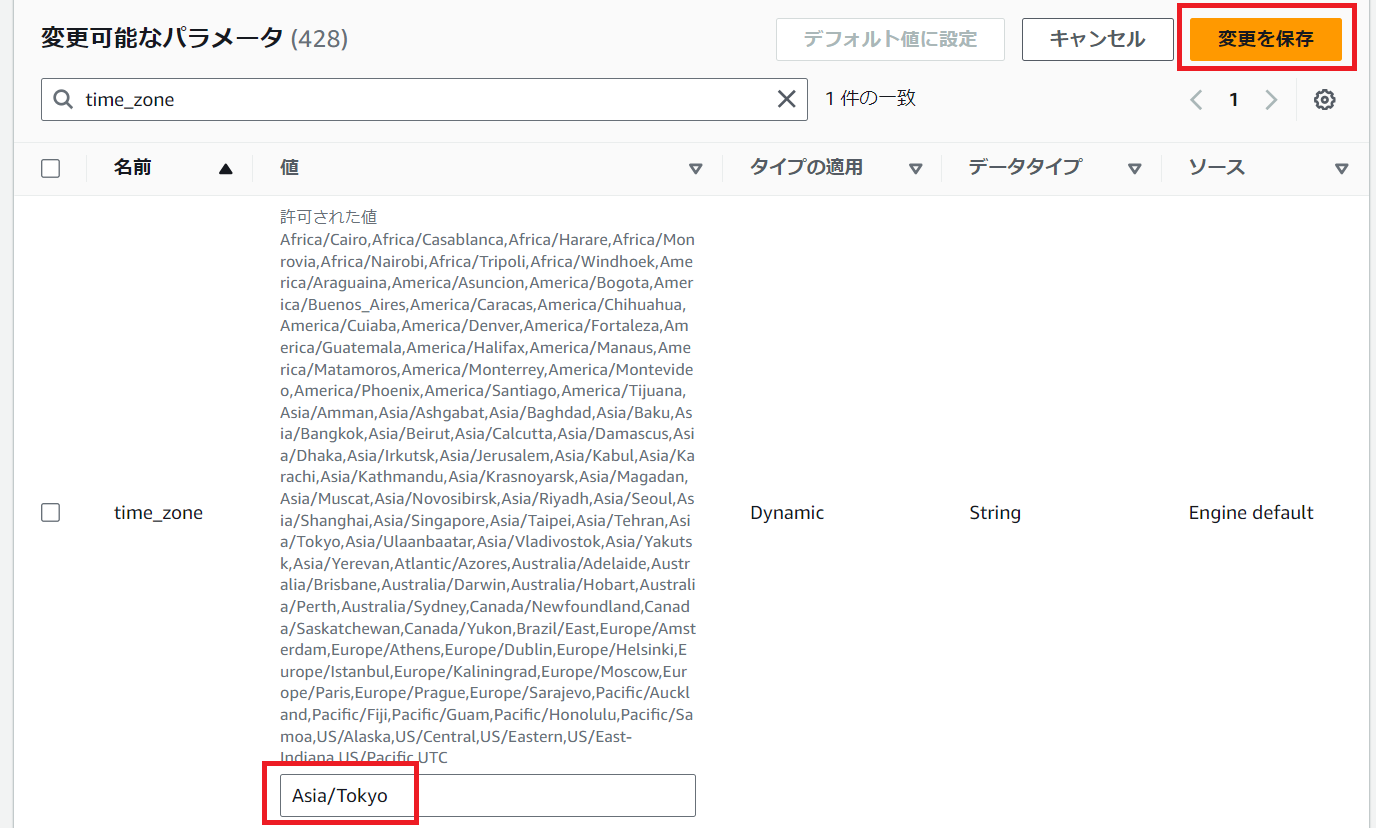Click the Engine default source cell
The height and width of the screenshot is (828, 1376).
coord(1251,513)
